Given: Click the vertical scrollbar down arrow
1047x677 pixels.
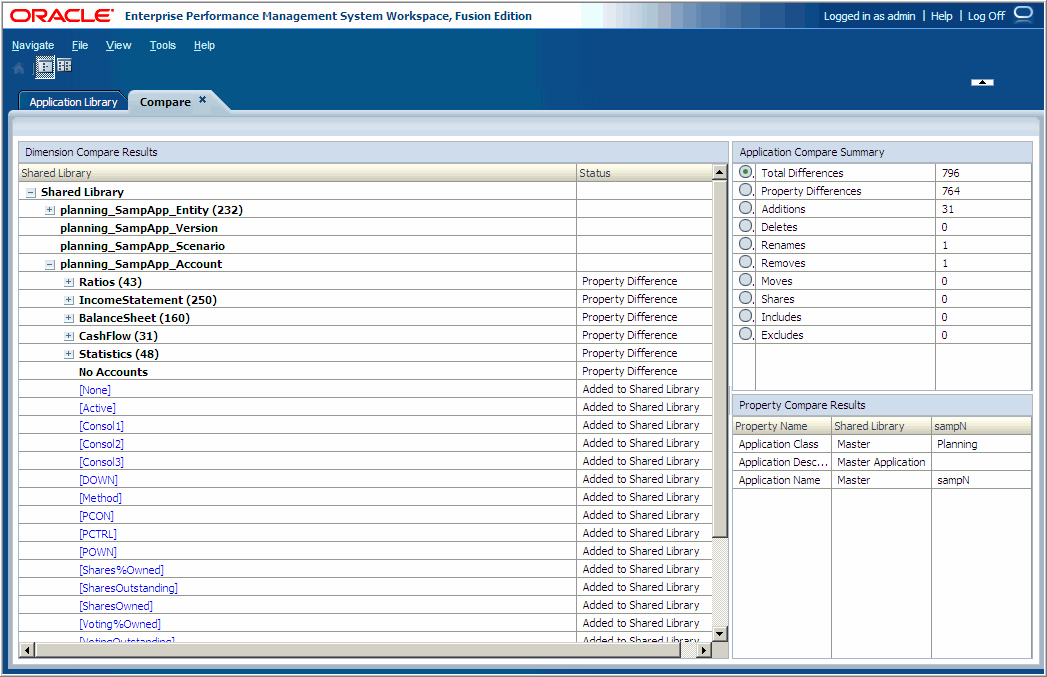Looking at the screenshot, I should coord(719,634).
